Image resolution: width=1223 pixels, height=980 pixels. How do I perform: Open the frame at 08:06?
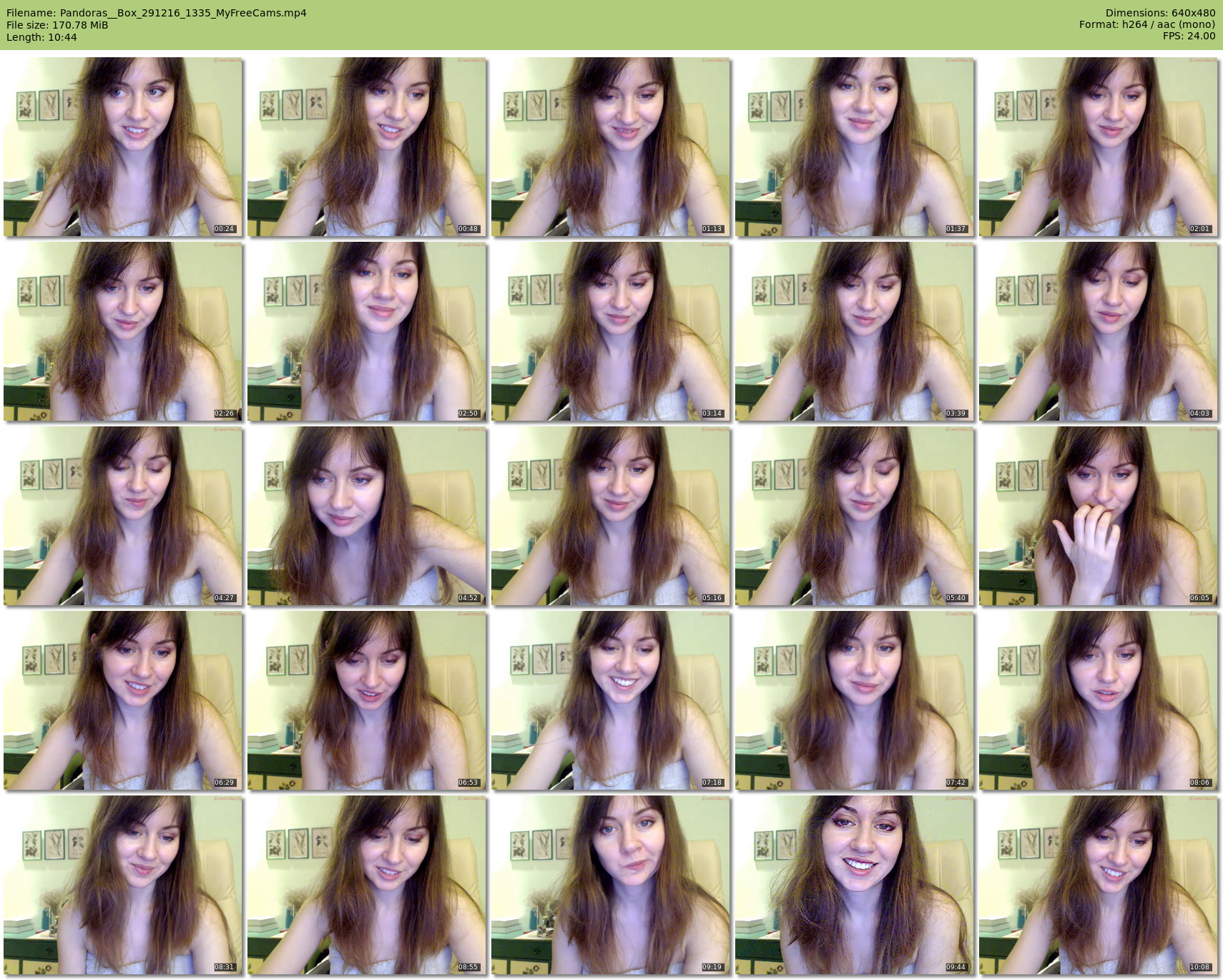[x=1098, y=700]
